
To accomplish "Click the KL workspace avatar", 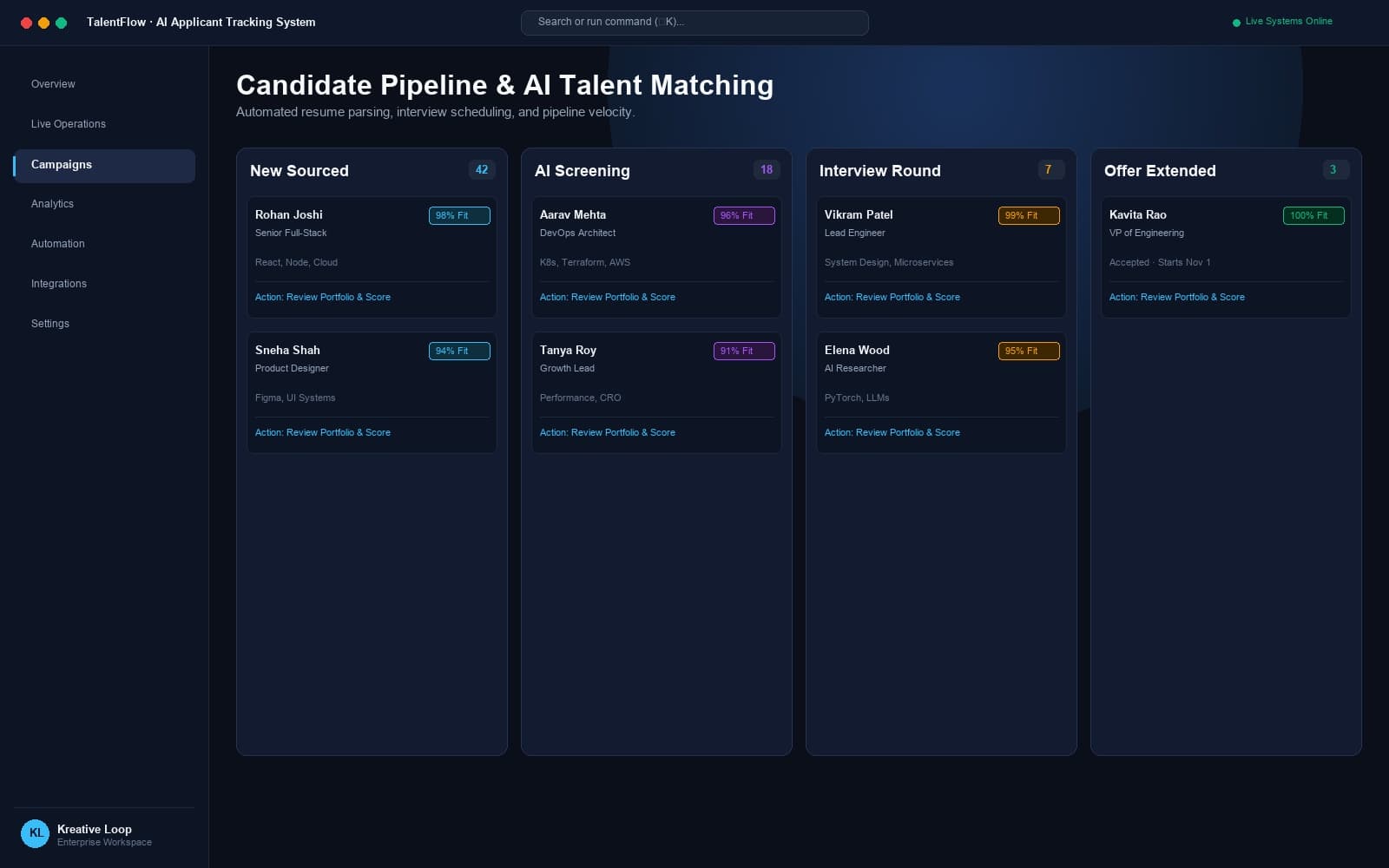I will pos(36,833).
